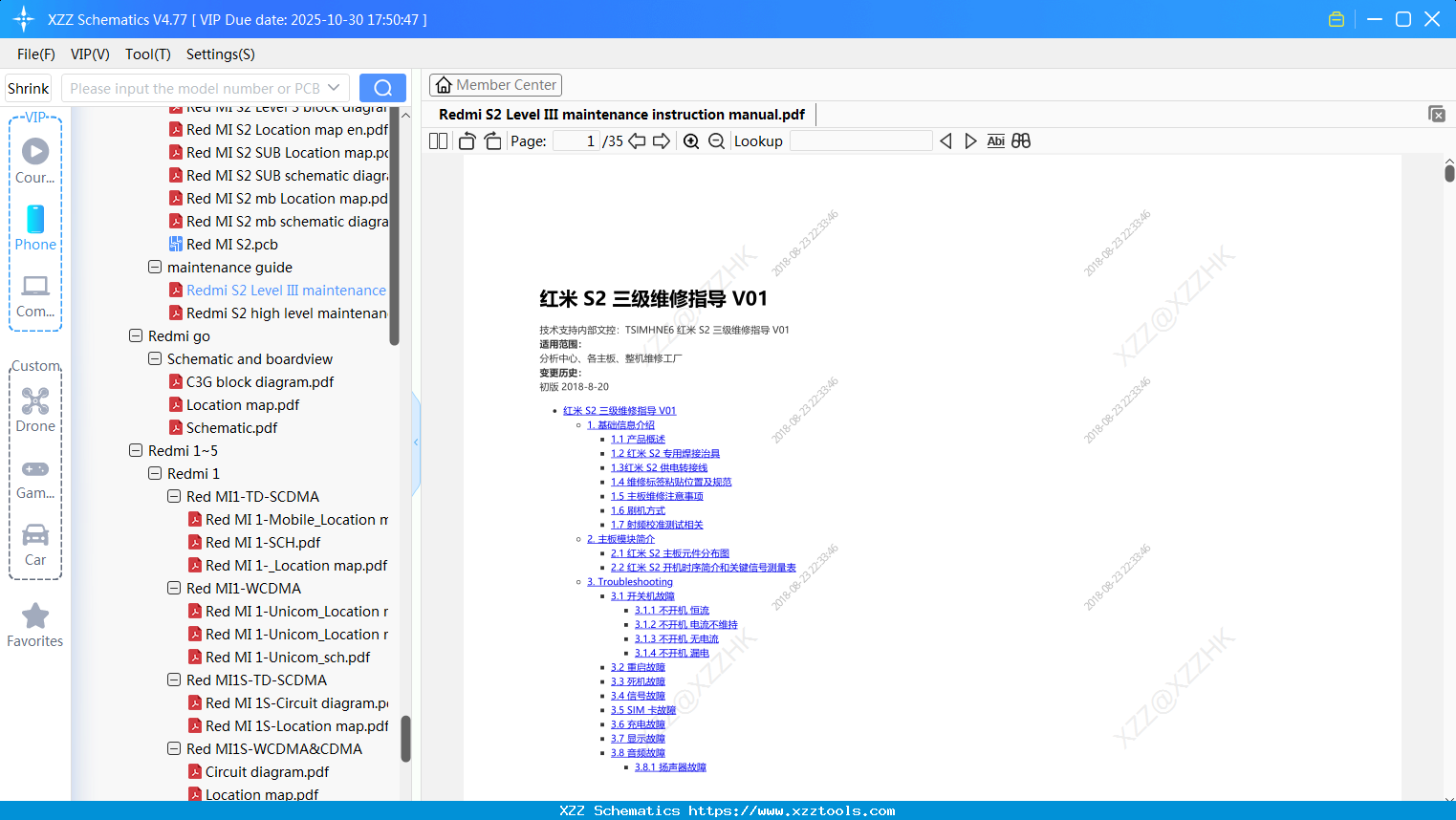Follow the '3. Troubleshooting' contents link
The image size is (1456, 820).
point(630,582)
